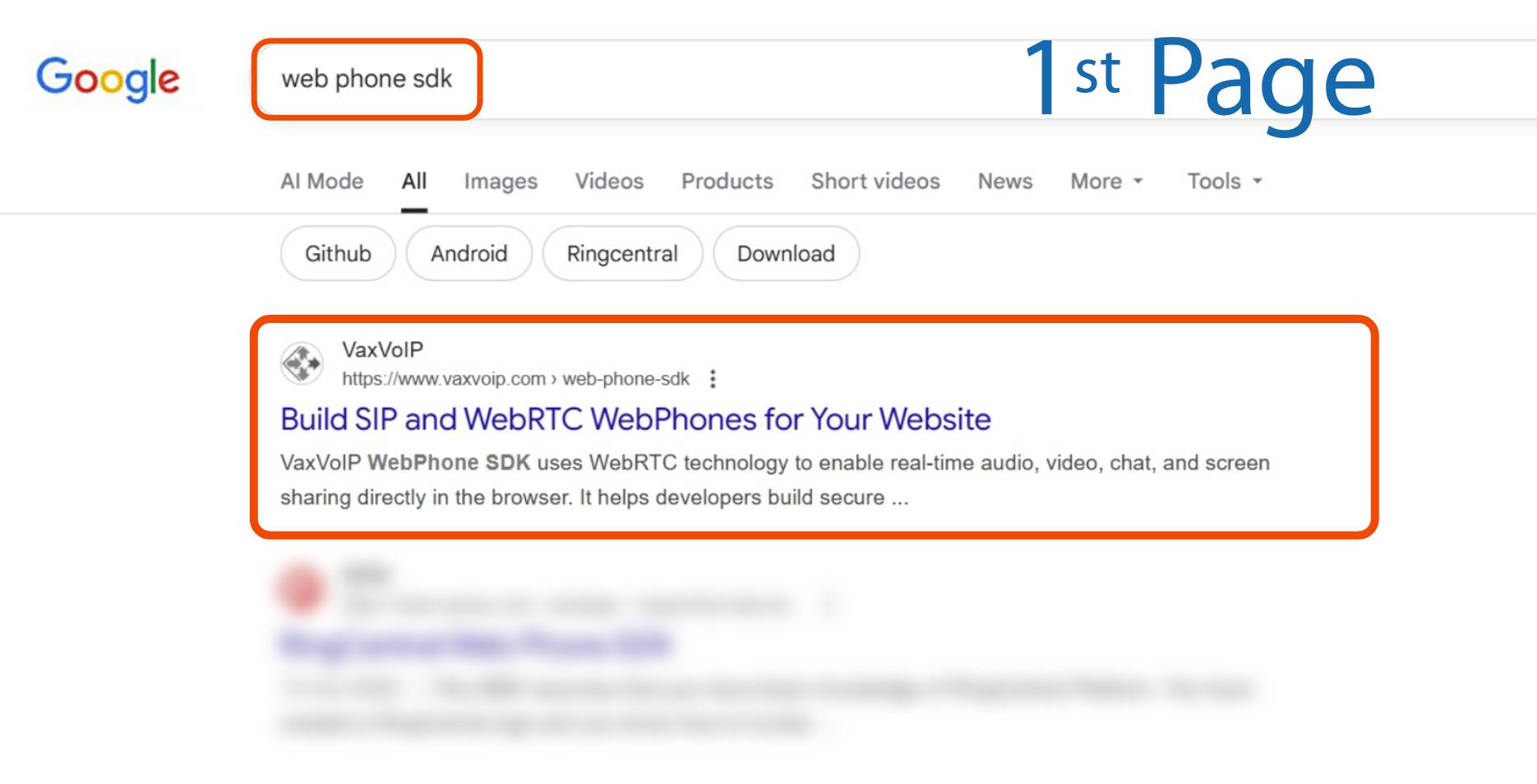
Task: Open the three-dot menu beside VaxVoIP URL
Action: (713, 379)
